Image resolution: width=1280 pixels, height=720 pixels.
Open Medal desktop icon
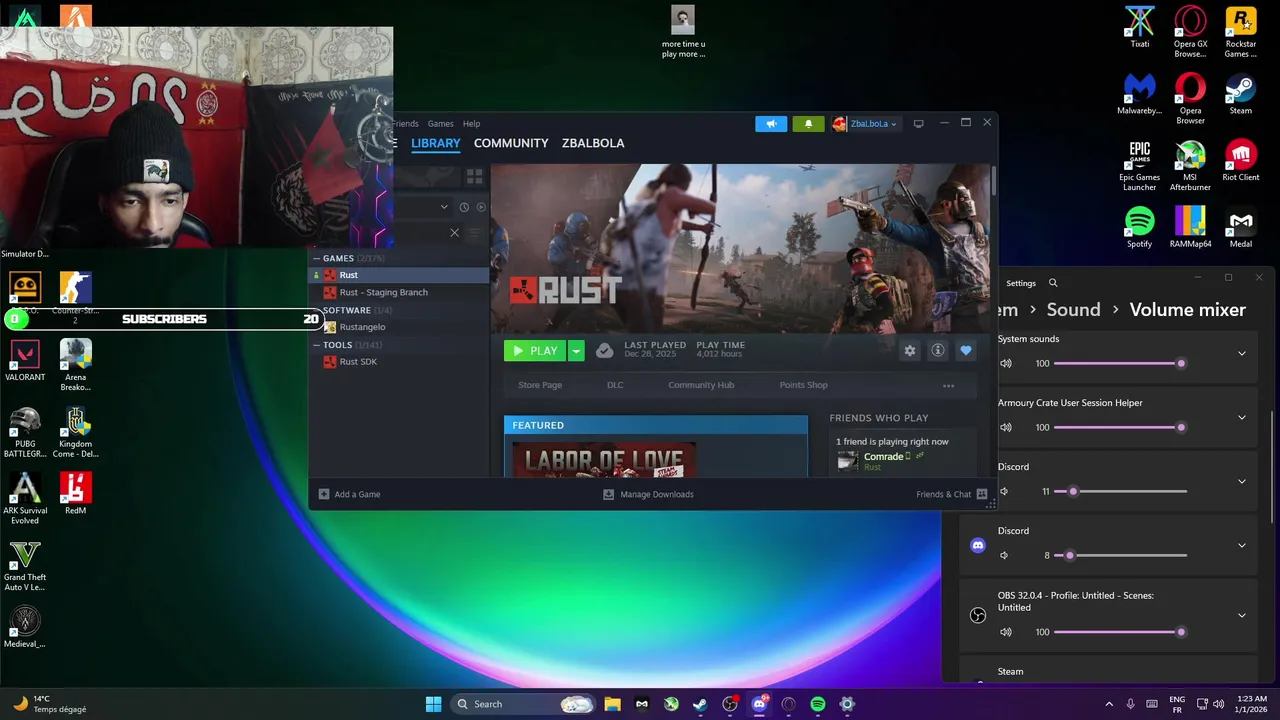(1241, 228)
